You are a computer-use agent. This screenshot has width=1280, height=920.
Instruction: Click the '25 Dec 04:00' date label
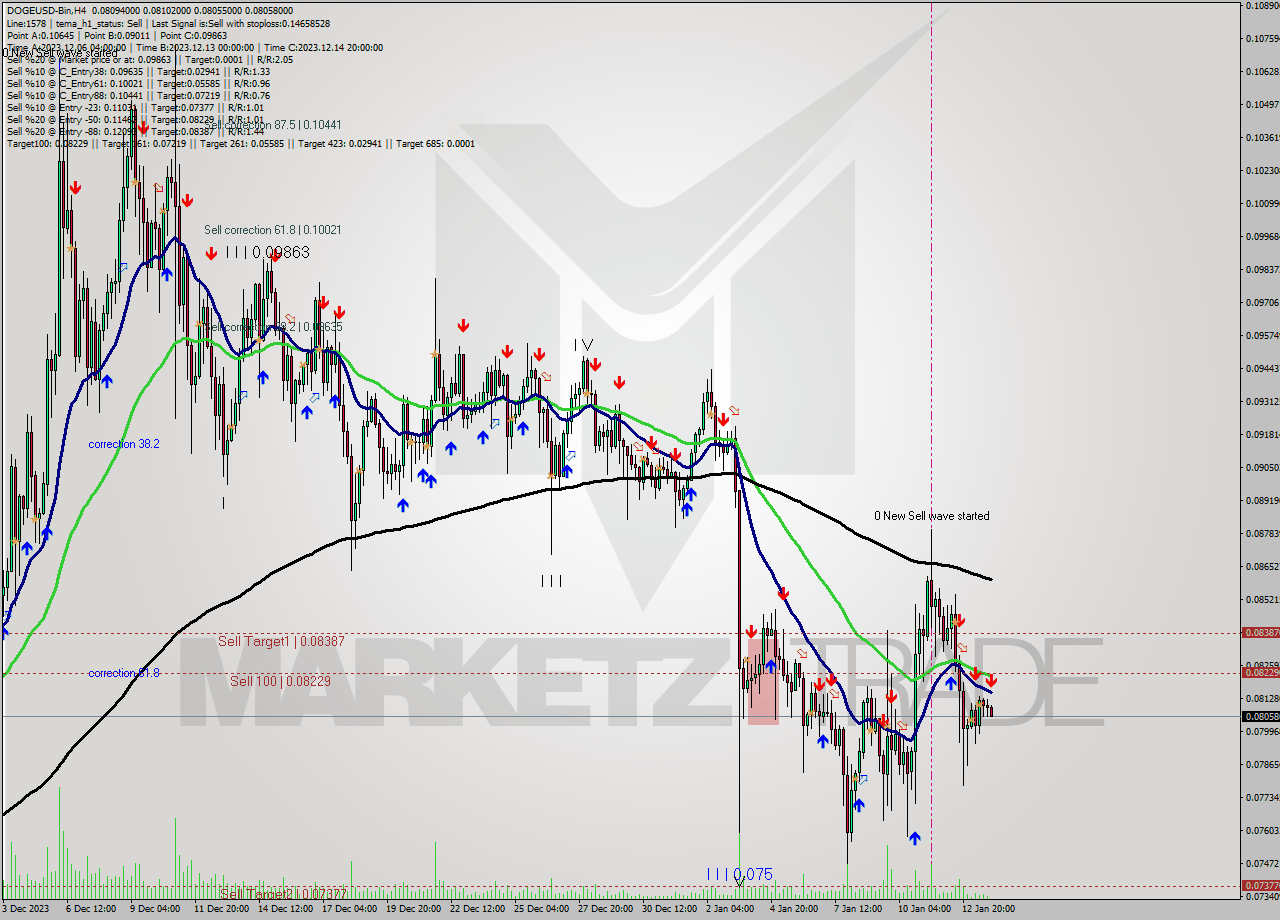tap(542, 910)
